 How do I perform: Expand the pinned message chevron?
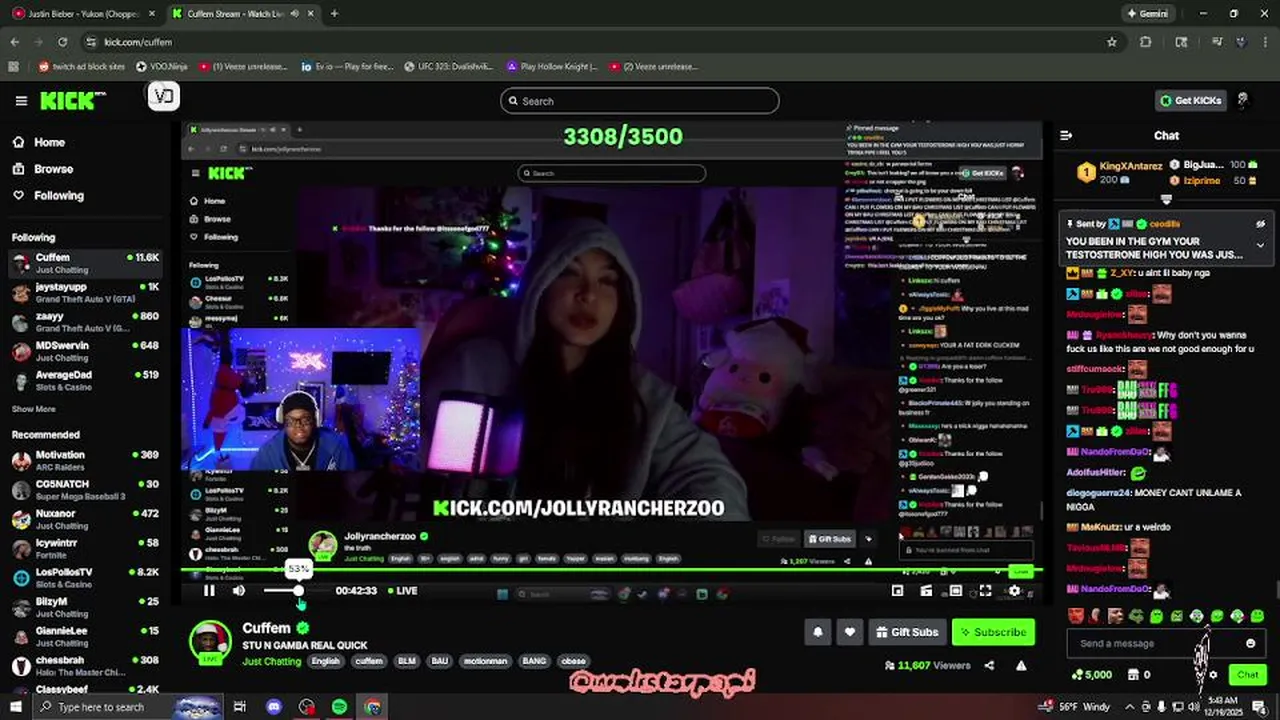(1260, 245)
